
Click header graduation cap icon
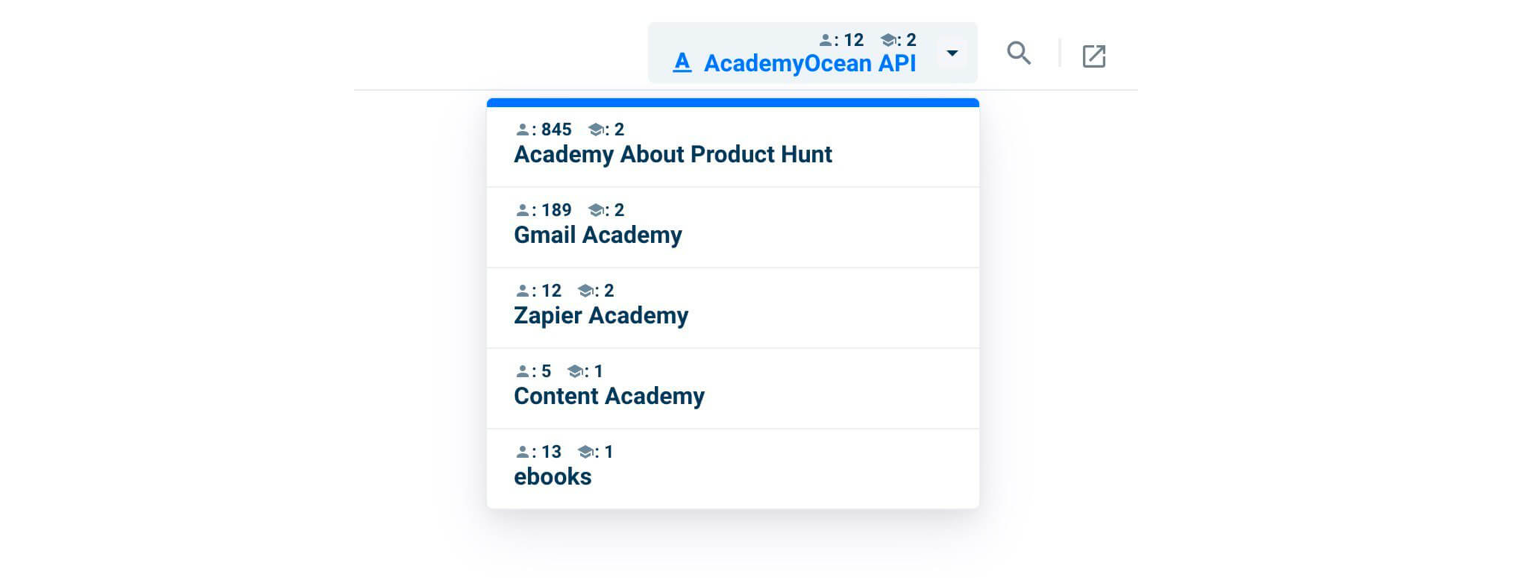pyautogui.click(x=888, y=40)
